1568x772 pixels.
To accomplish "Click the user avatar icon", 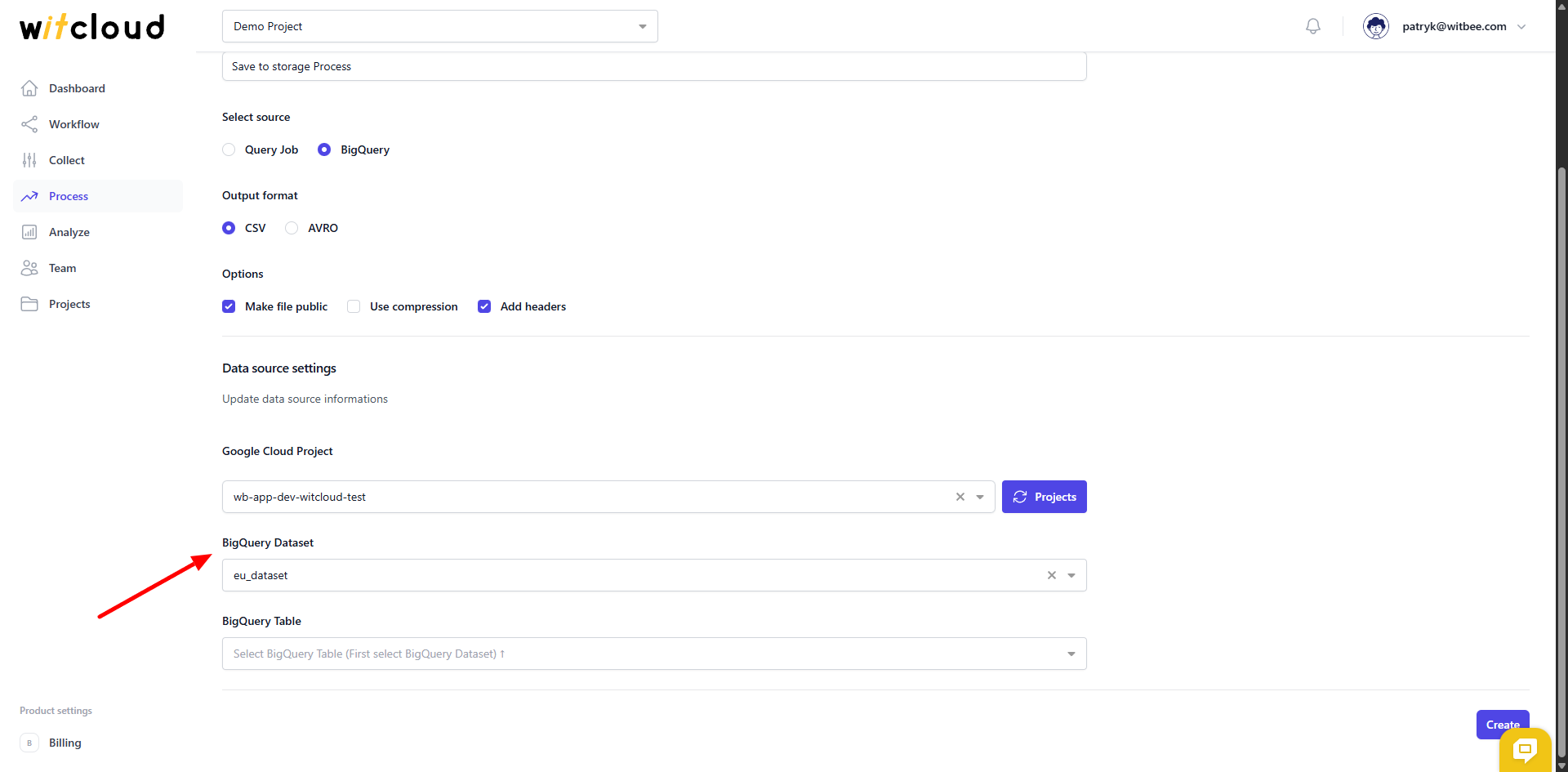I will click(x=1376, y=26).
